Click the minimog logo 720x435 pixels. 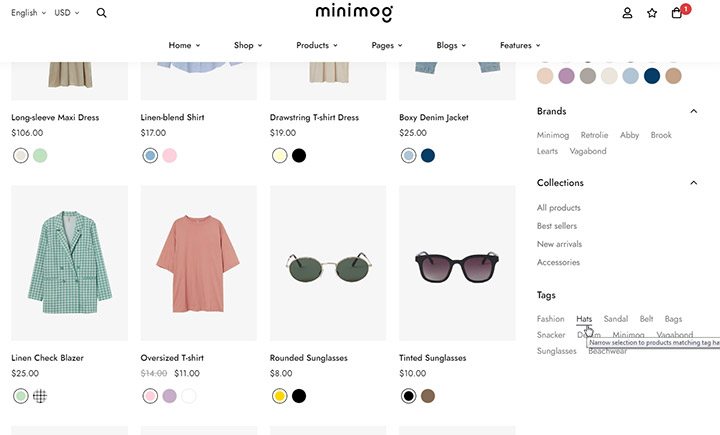click(354, 13)
